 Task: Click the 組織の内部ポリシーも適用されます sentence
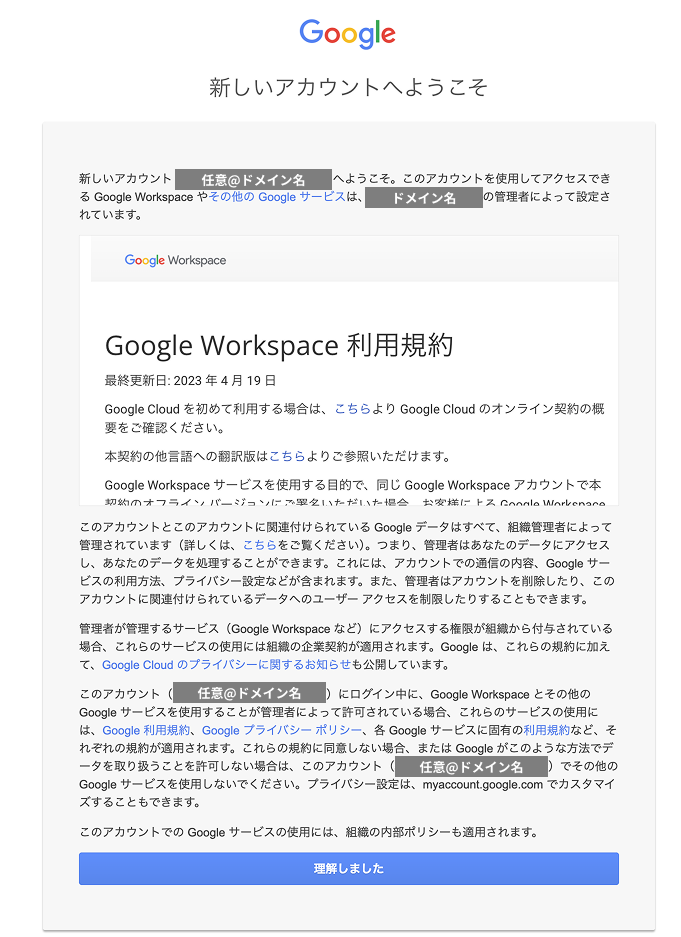tap(308, 832)
